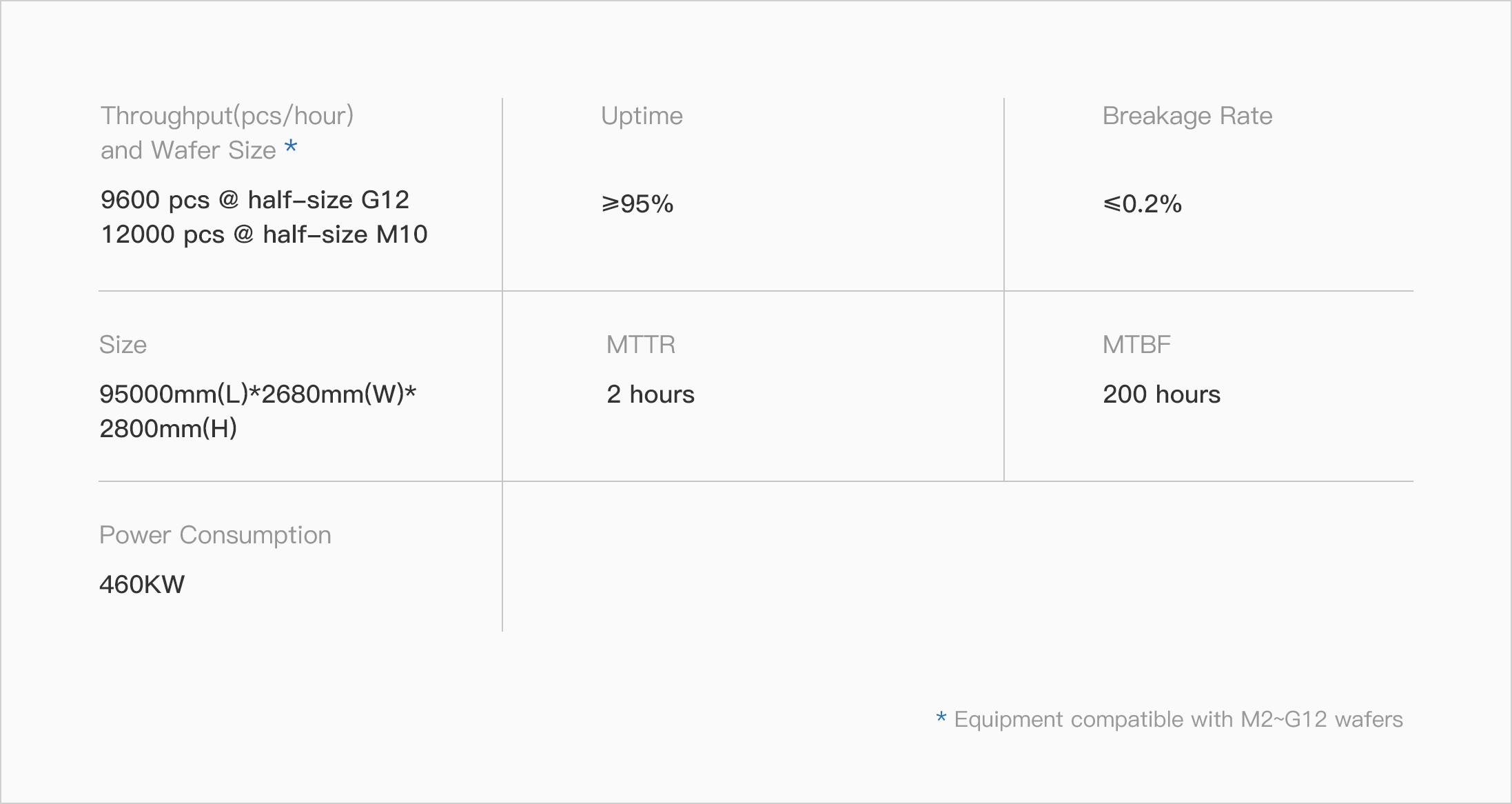The width and height of the screenshot is (1512, 804).
Task: Click the 'Equipment compatible with M2~G12 wafers' footnote
Action: tap(1178, 720)
